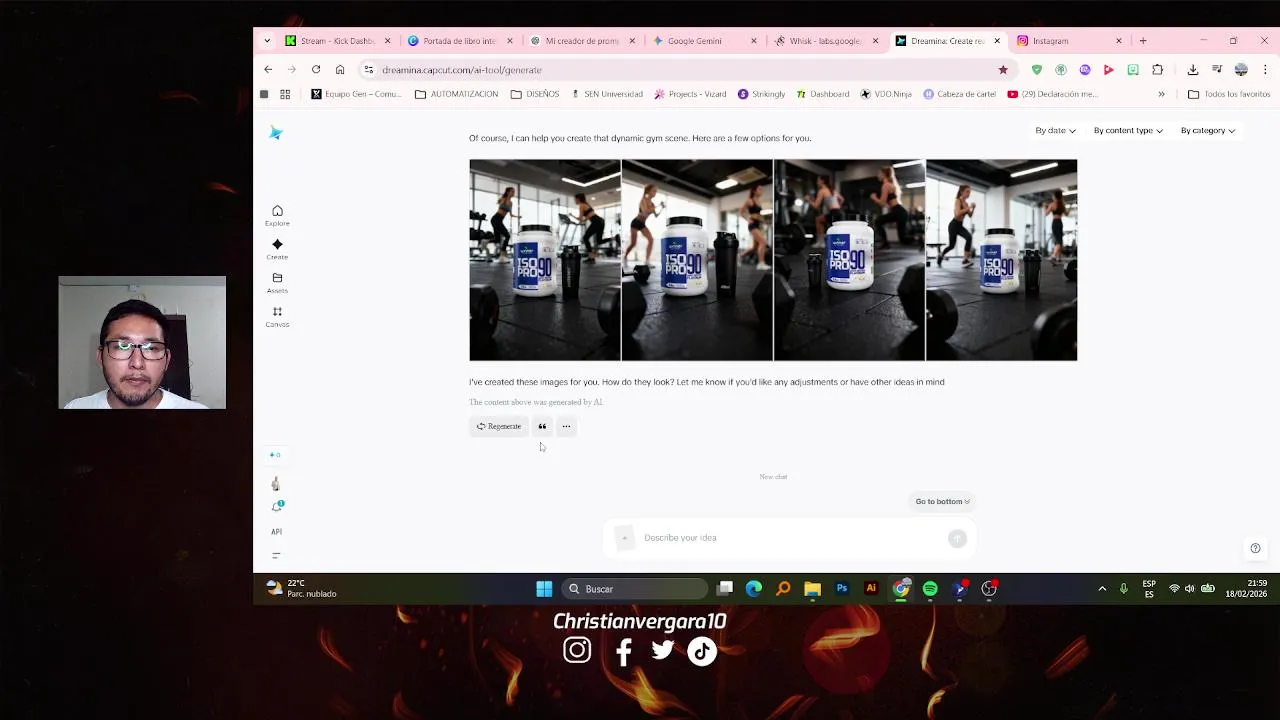Viewport: 1280px width, 720px height.
Task: Open the browser apps grid icon
Action: tap(285, 94)
